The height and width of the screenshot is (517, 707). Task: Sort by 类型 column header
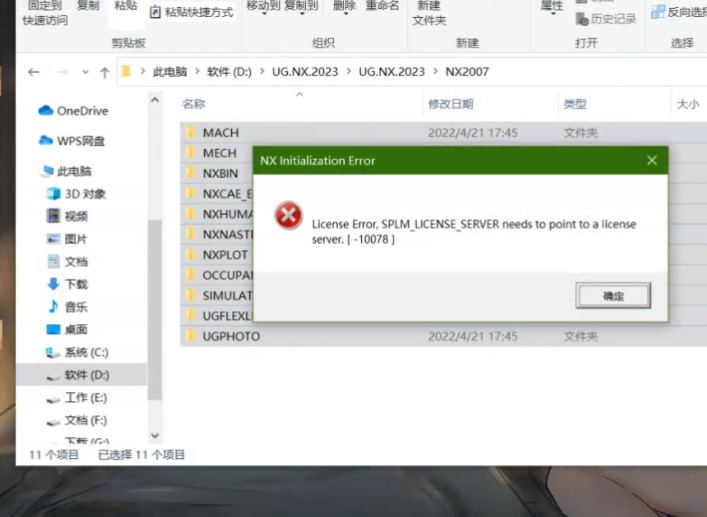click(x=575, y=104)
